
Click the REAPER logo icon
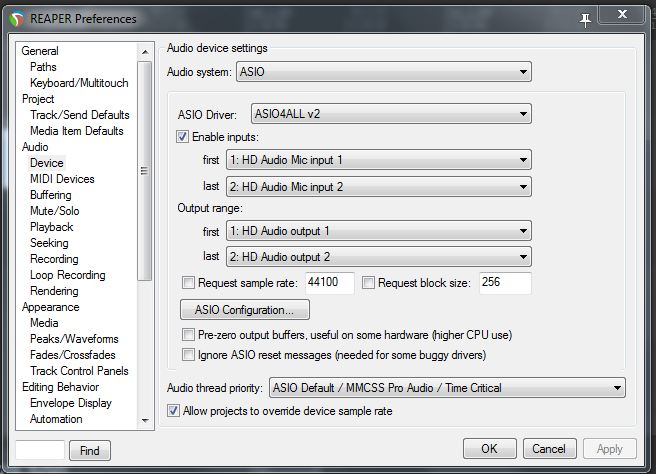coord(17,19)
